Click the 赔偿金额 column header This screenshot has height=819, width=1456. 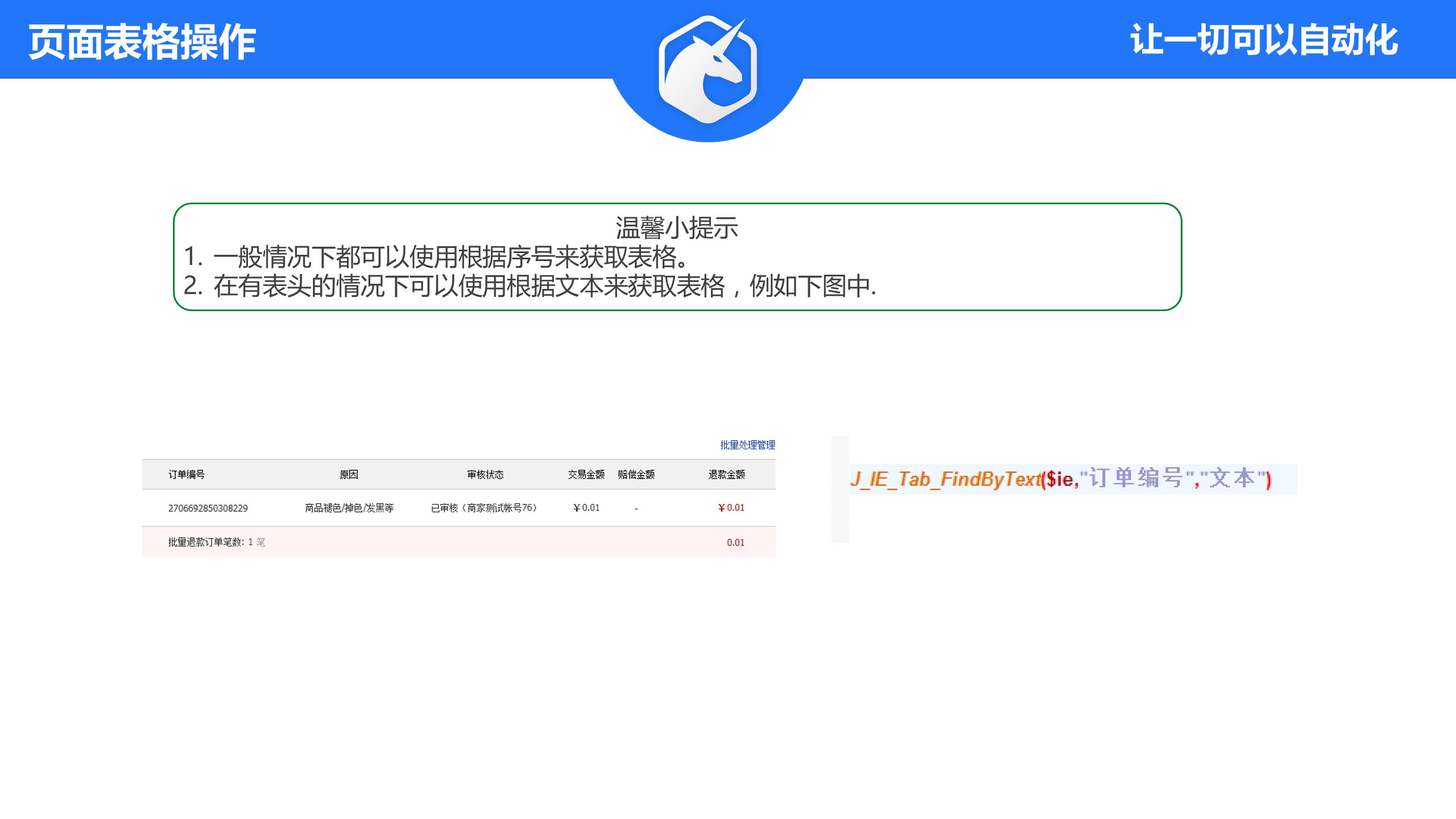tap(636, 474)
